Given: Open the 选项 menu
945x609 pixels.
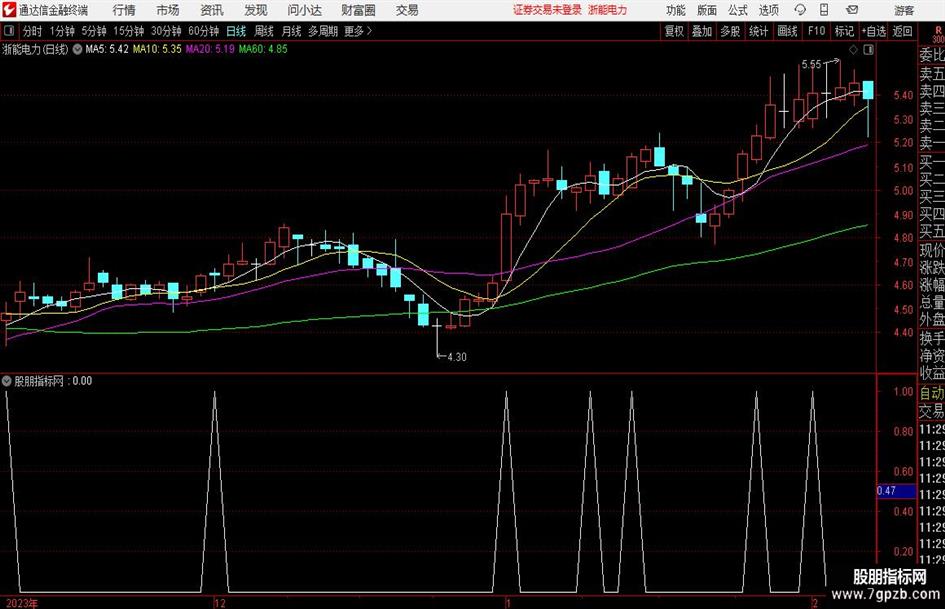Looking at the screenshot, I should (769, 10).
